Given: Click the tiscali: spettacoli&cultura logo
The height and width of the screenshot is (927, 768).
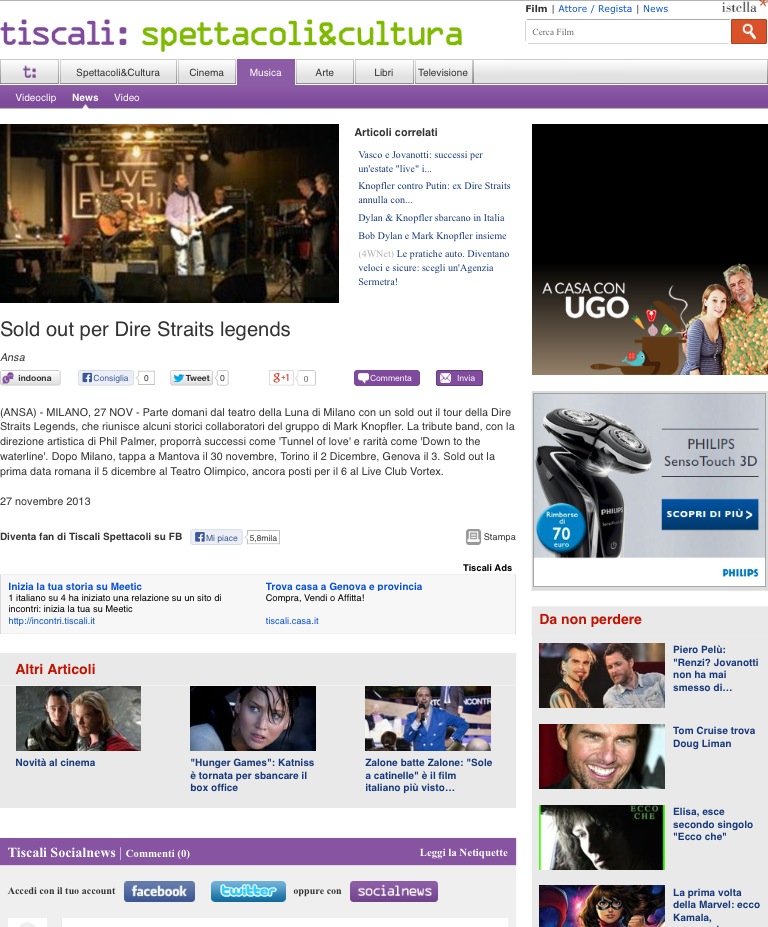Looking at the screenshot, I should pos(231,33).
